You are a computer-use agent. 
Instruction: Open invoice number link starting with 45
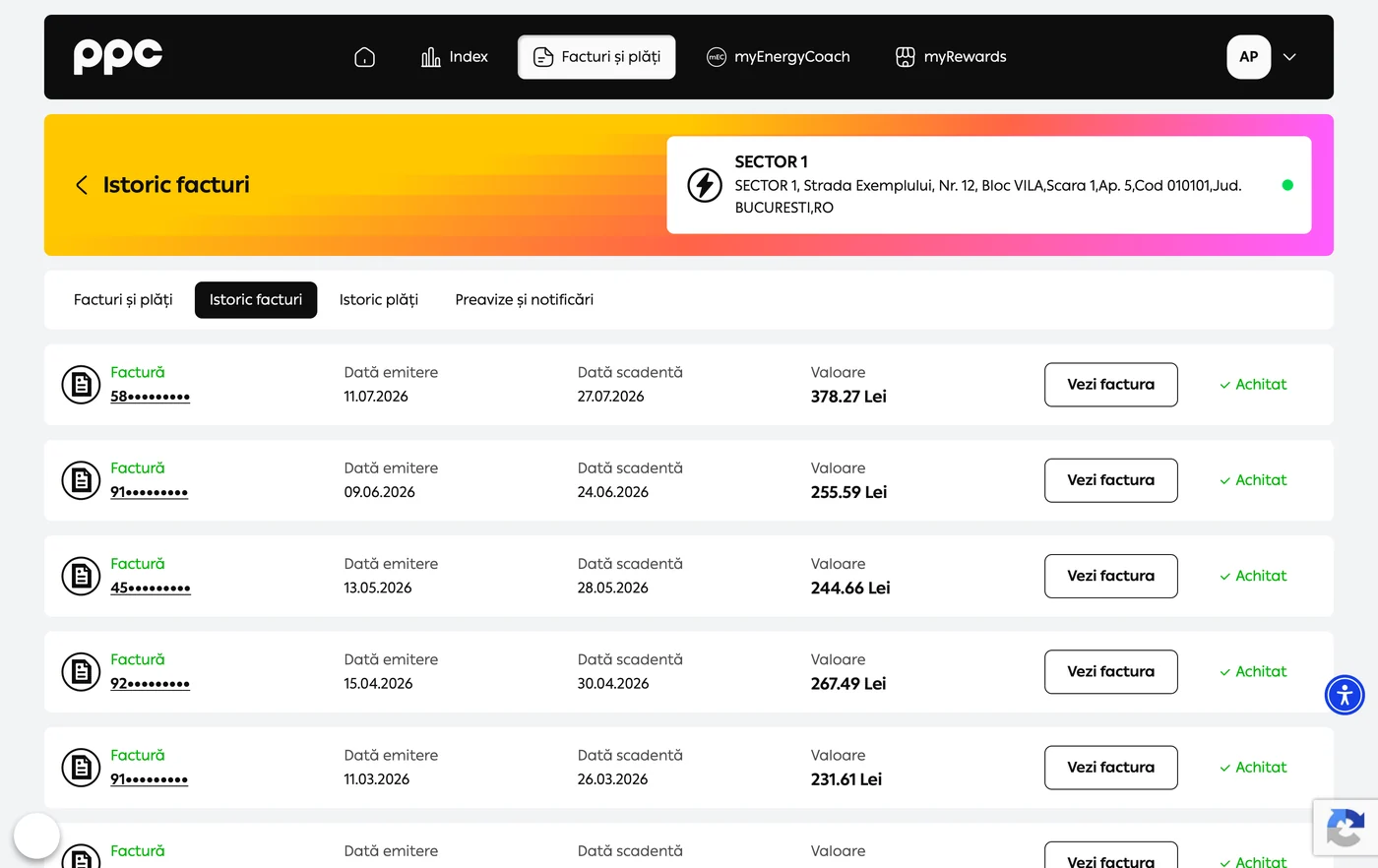coord(151,588)
